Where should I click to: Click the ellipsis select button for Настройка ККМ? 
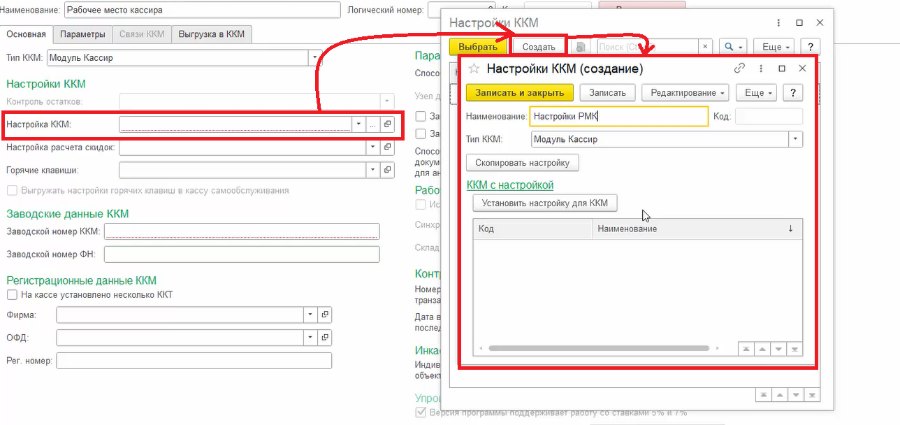374,124
